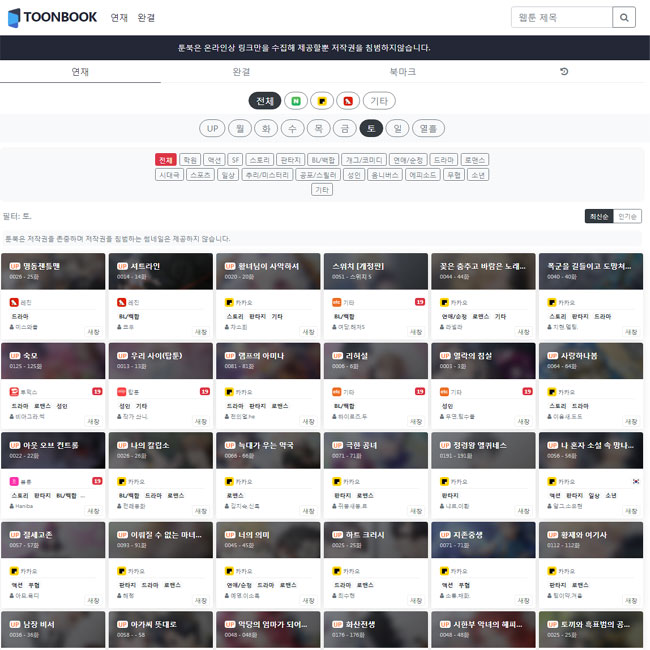Click the 19 badge on 열락의 점심 card
Image resolution: width=650 pixels, height=650 pixels.
(527, 391)
